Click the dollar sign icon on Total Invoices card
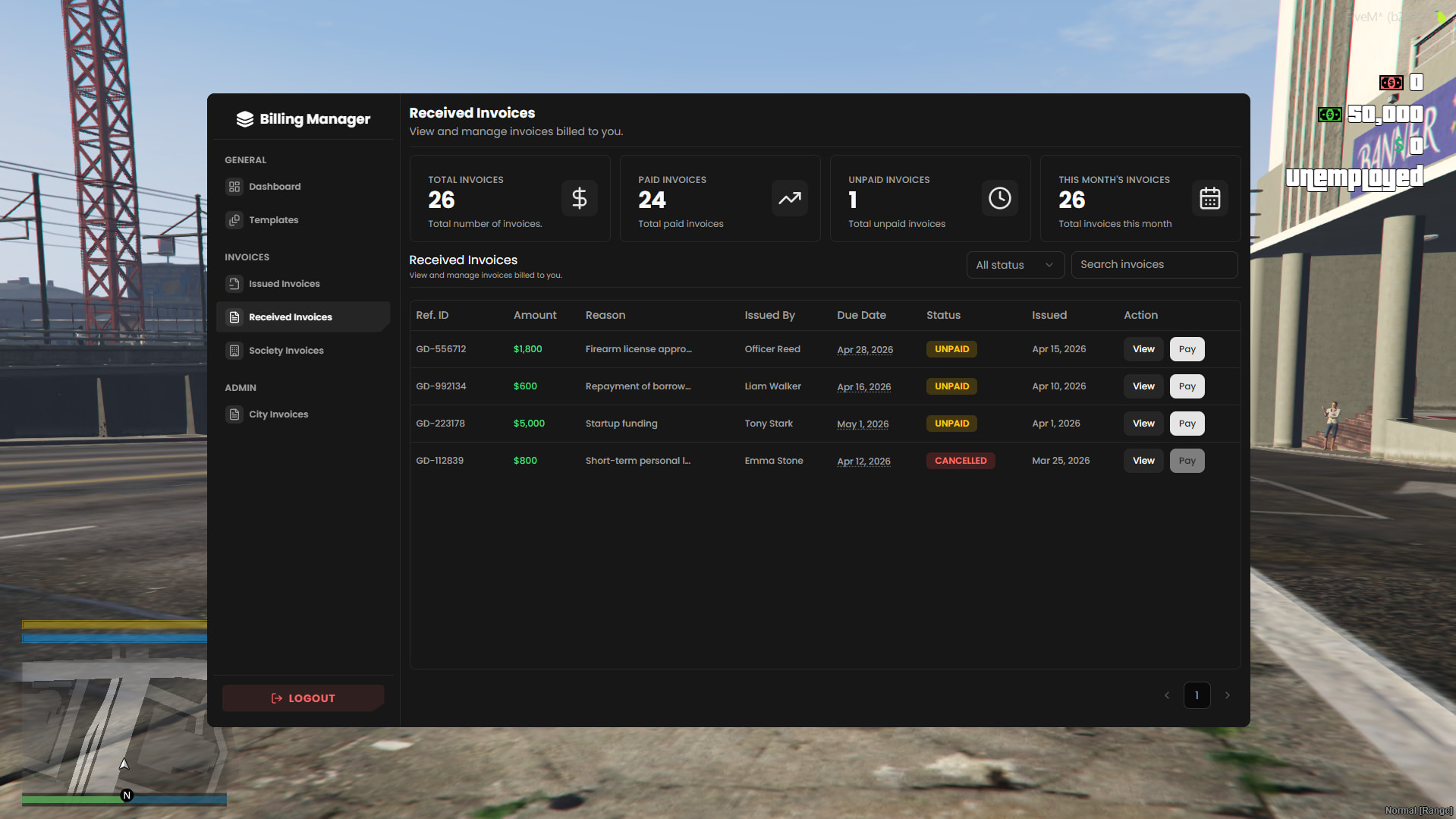Viewport: 1456px width, 819px height. click(580, 199)
